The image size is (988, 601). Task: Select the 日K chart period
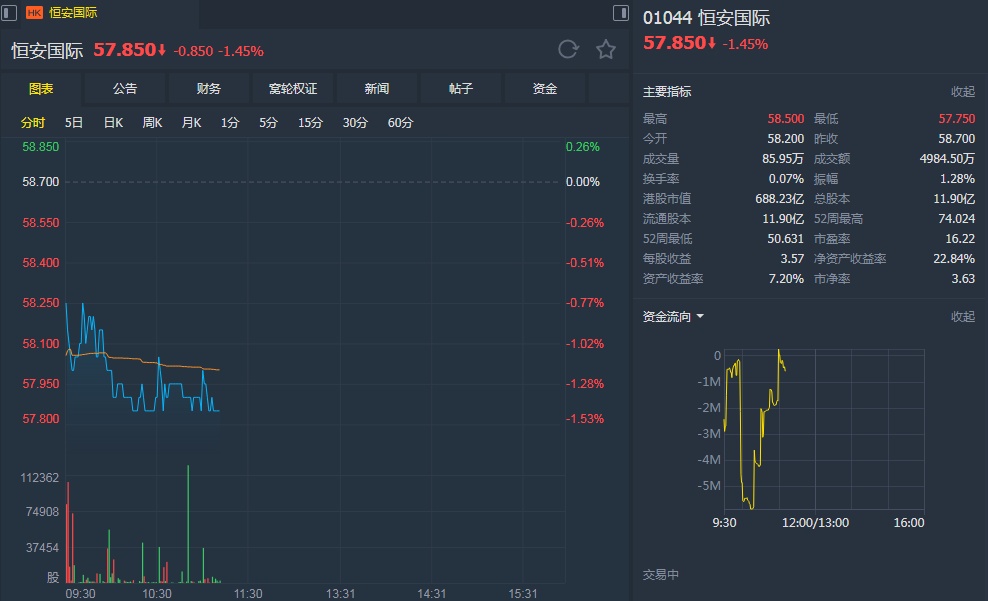pyautogui.click(x=113, y=123)
